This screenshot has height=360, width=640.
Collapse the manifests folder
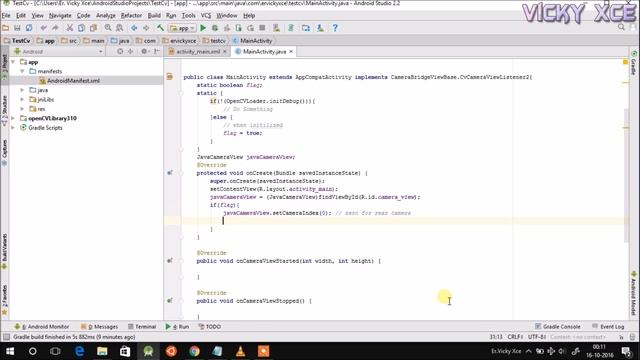[22, 71]
